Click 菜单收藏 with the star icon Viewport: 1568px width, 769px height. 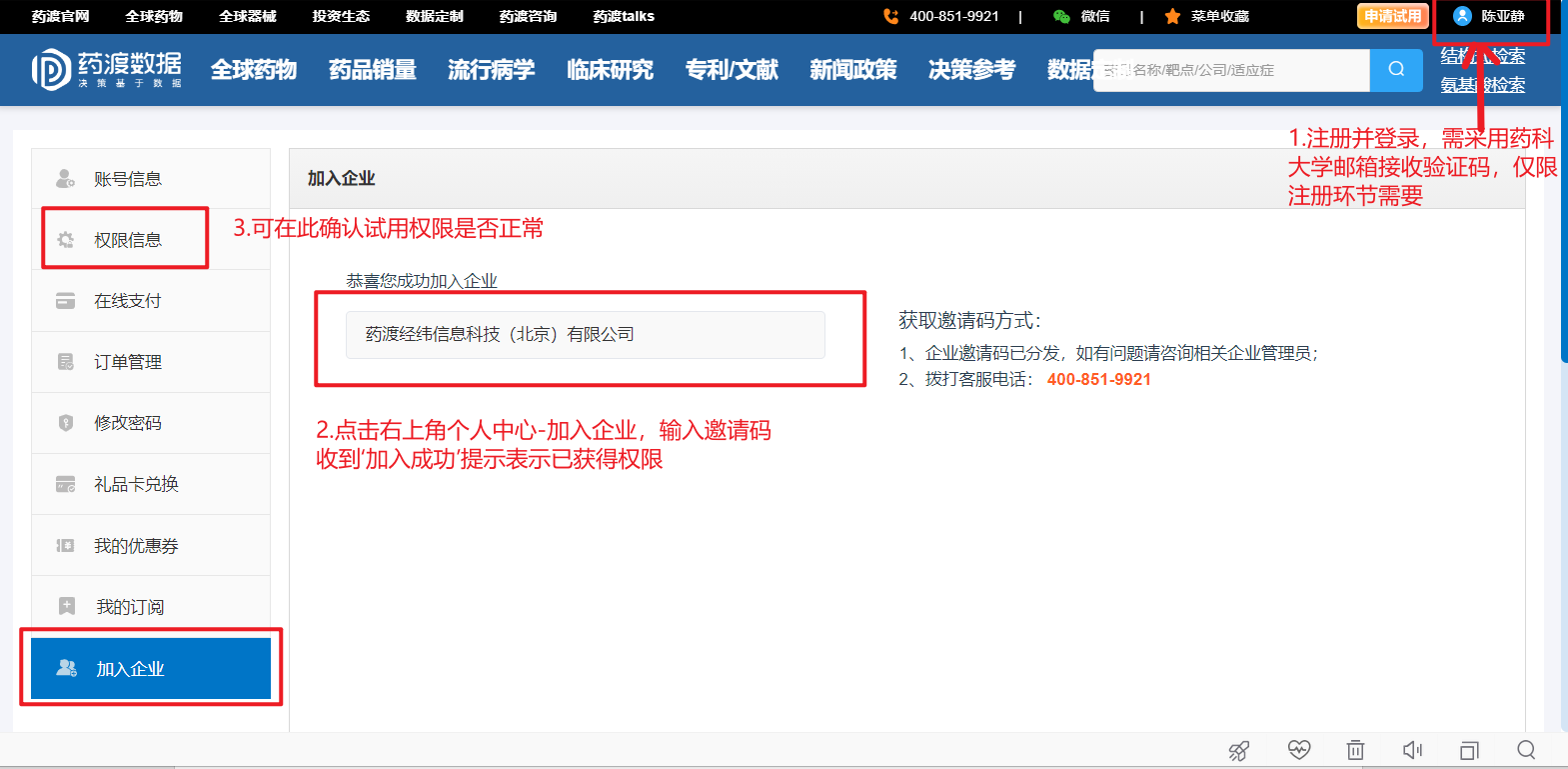[x=1207, y=16]
